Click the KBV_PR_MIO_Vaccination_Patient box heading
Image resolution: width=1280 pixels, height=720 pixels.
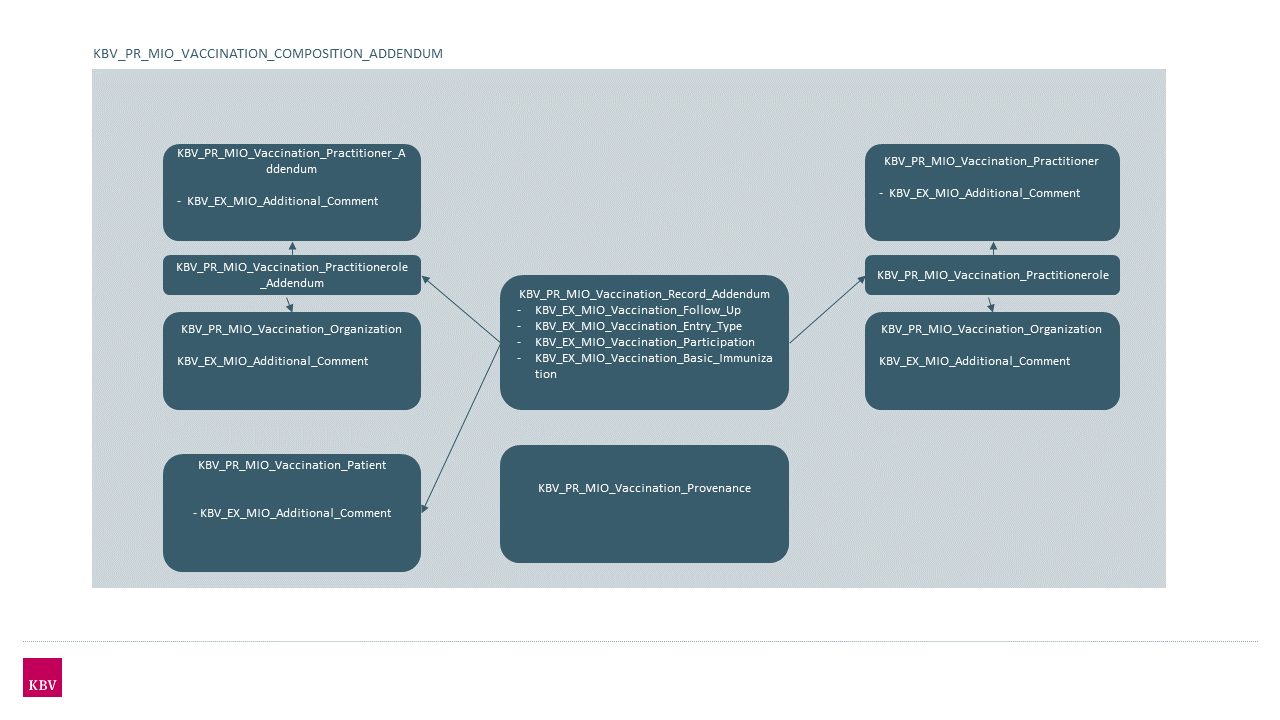tap(291, 465)
